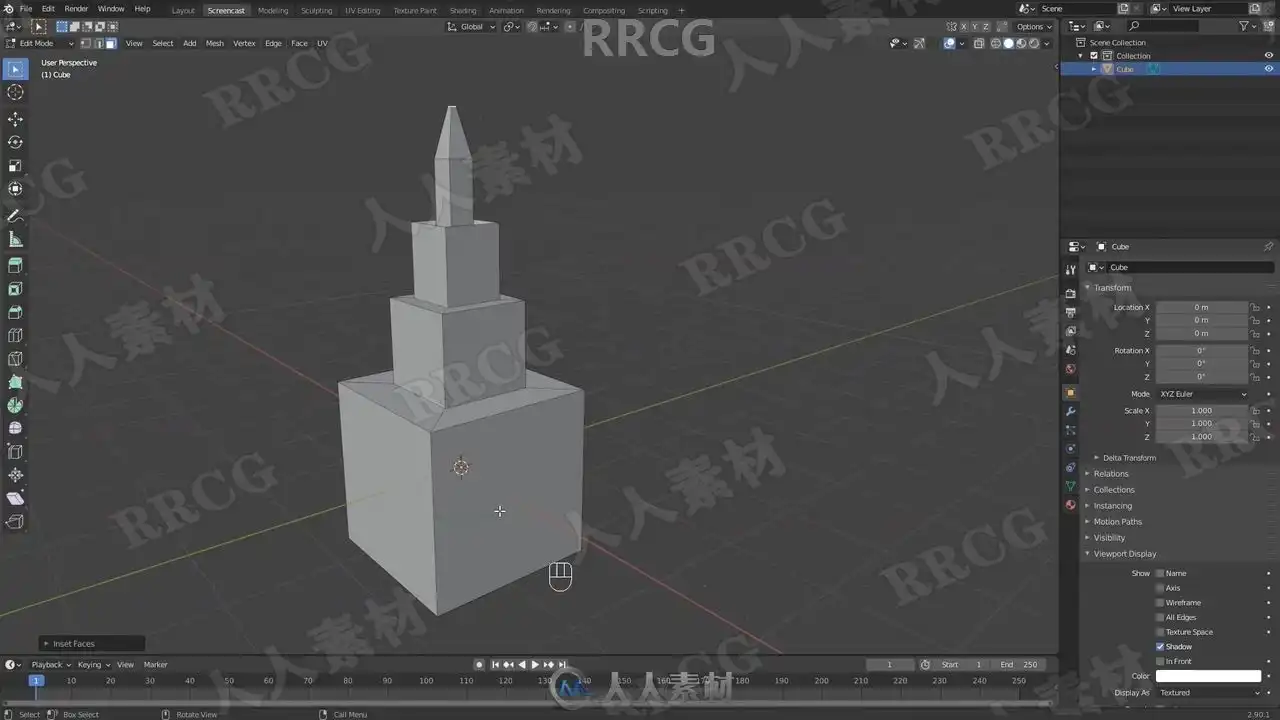Hide the Cube object with its eye icon

[1269, 69]
